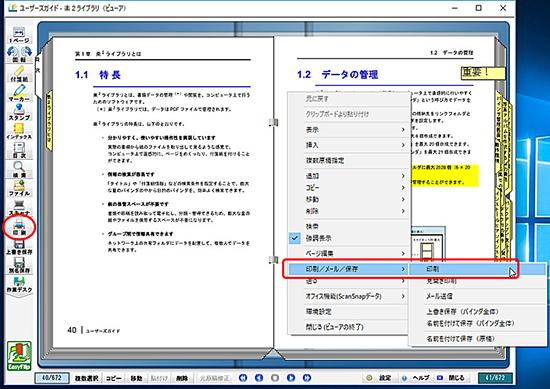Click the 複数選択 button

coord(86,378)
